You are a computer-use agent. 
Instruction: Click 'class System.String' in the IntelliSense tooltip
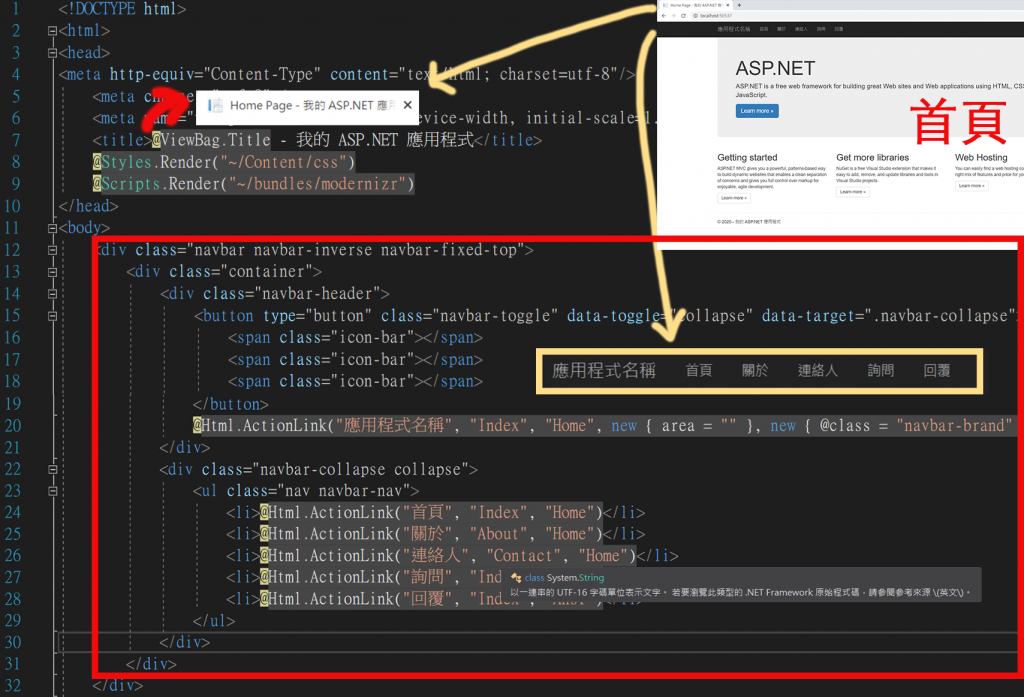coord(564,578)
